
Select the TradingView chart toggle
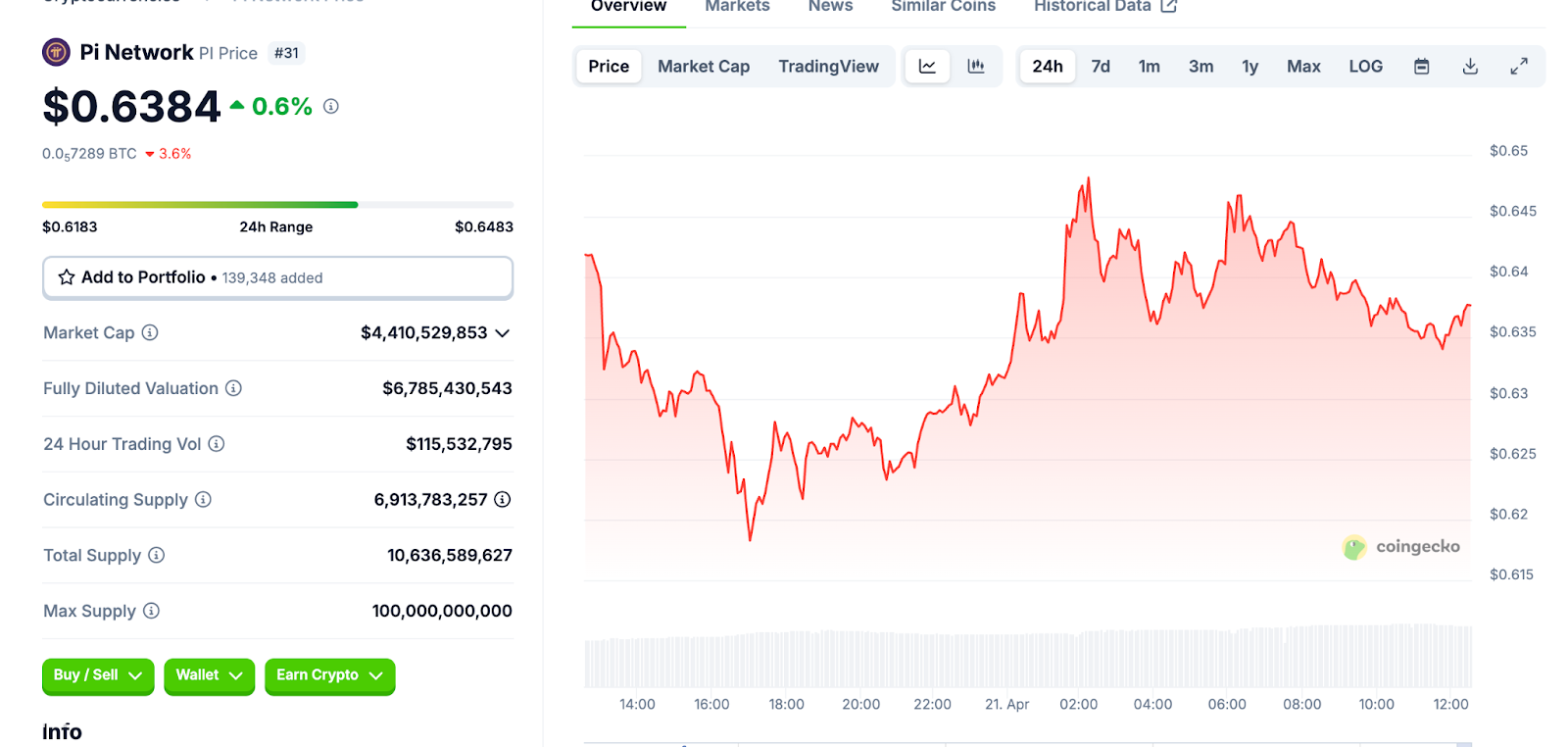point(829,66)
